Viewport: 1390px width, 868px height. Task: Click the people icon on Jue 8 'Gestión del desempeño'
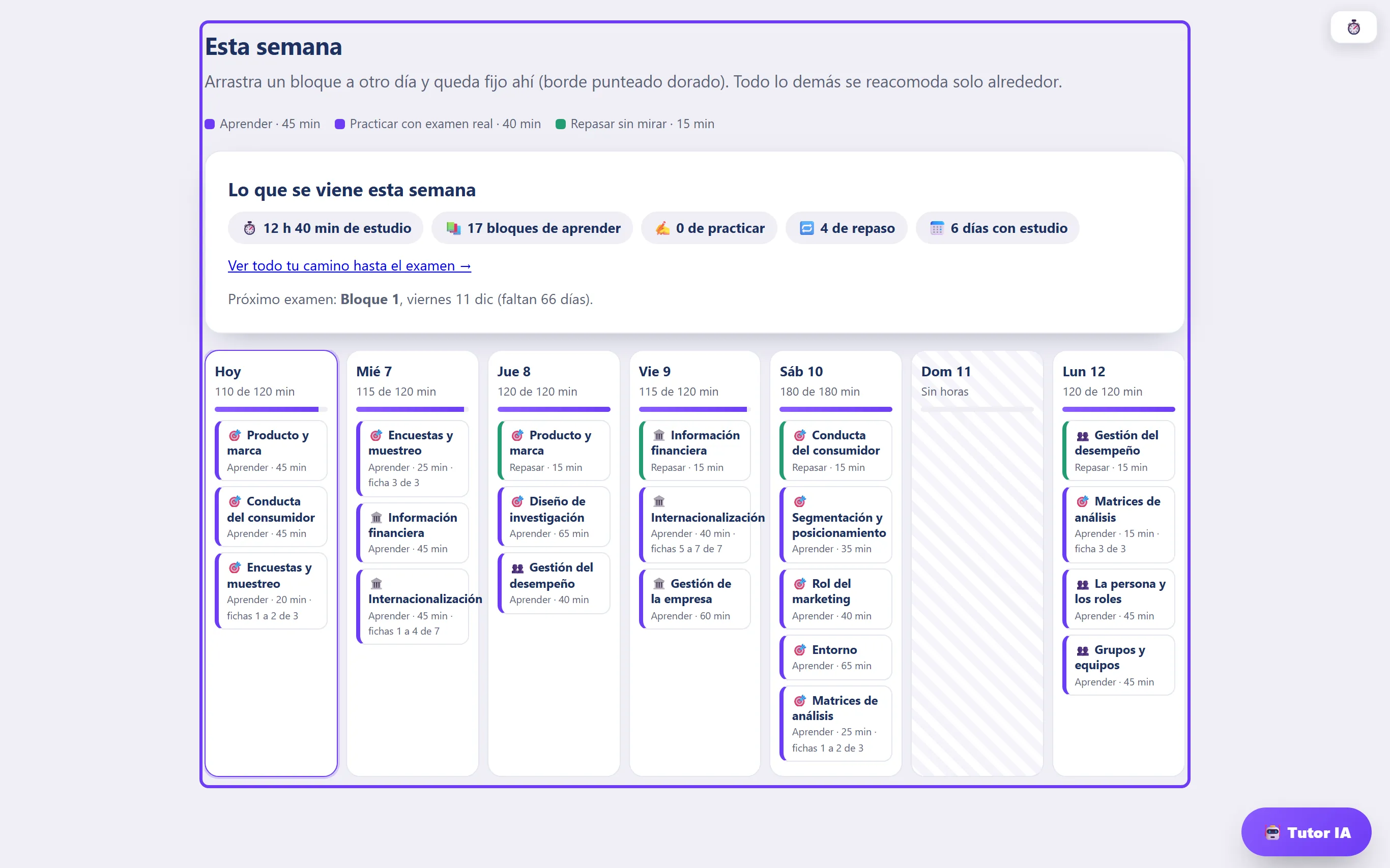coord(517,568)
